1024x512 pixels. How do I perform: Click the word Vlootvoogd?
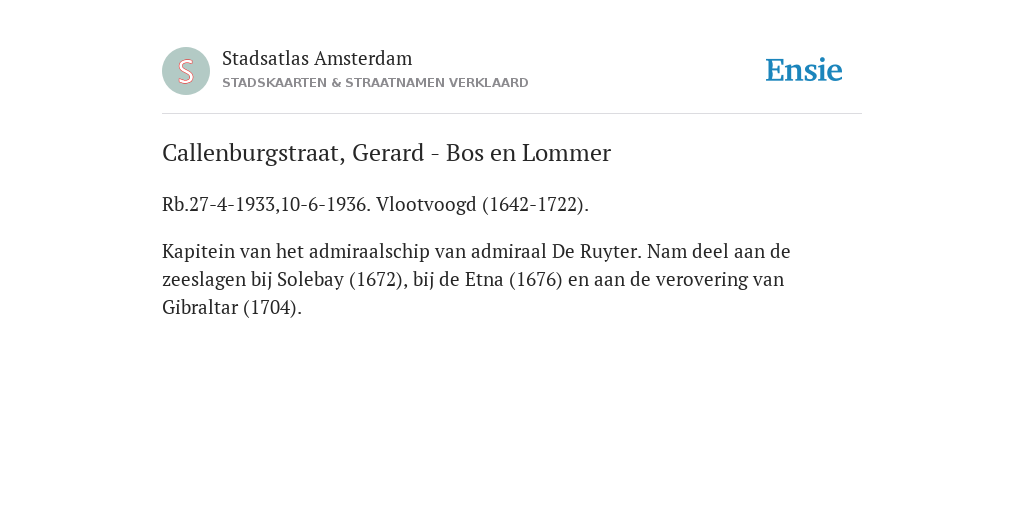(x=426, y=205)
